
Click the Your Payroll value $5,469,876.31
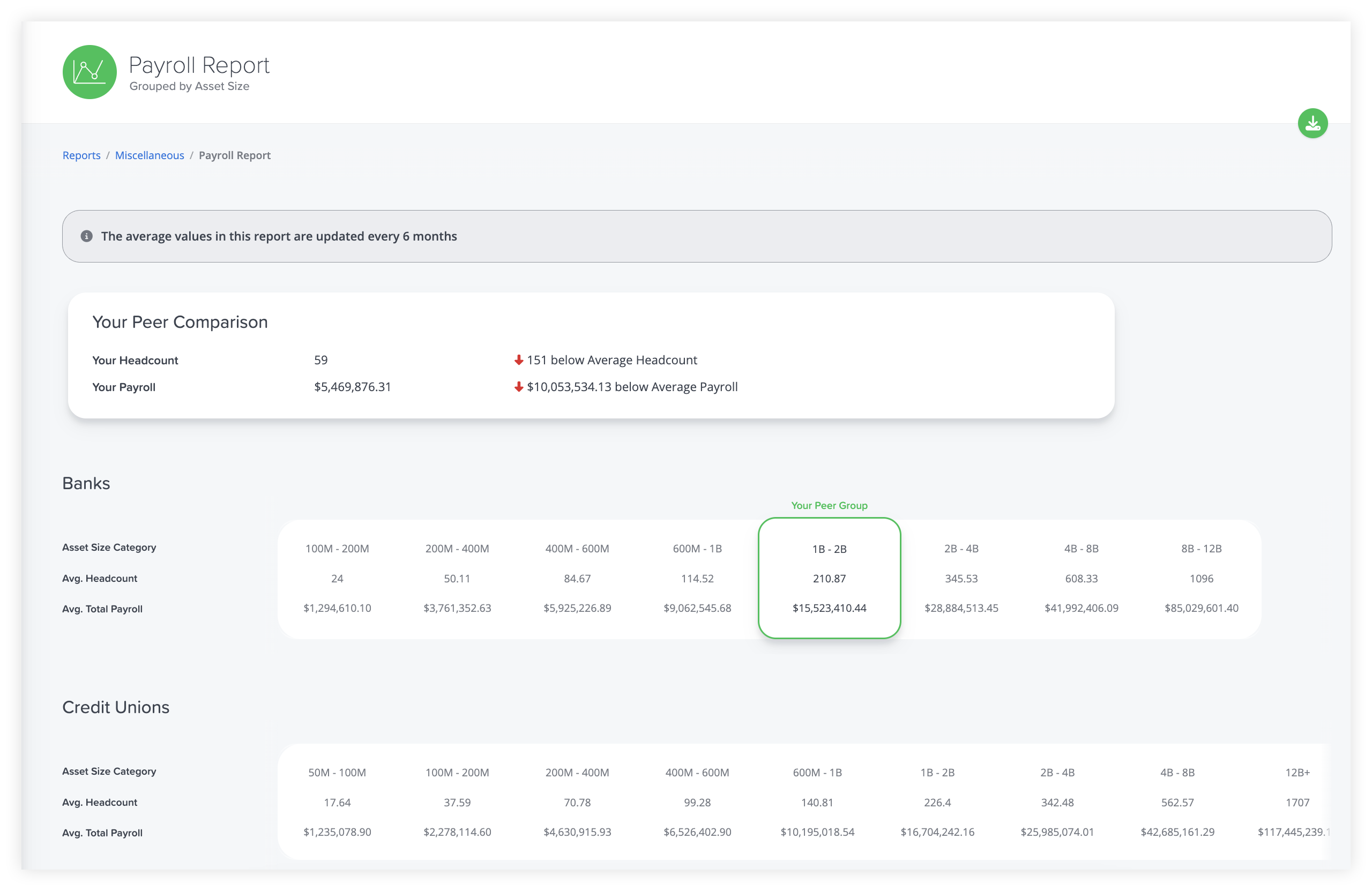352,387
